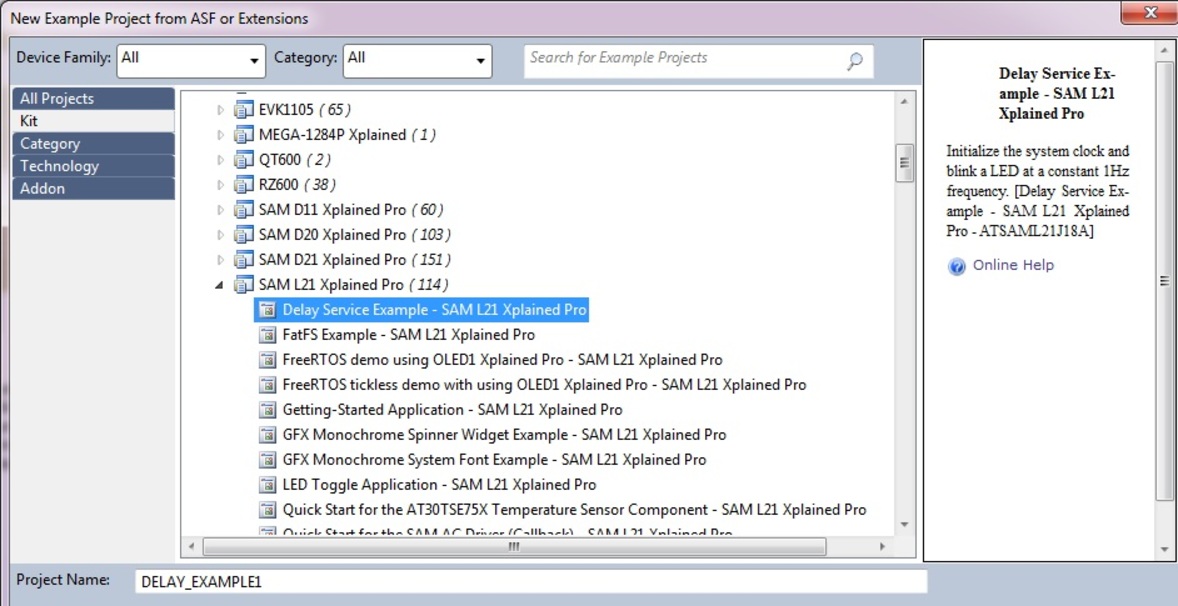The image size is (1178, 606).
Task: Switch to the Kit sidebar tab
Action: 93,120
